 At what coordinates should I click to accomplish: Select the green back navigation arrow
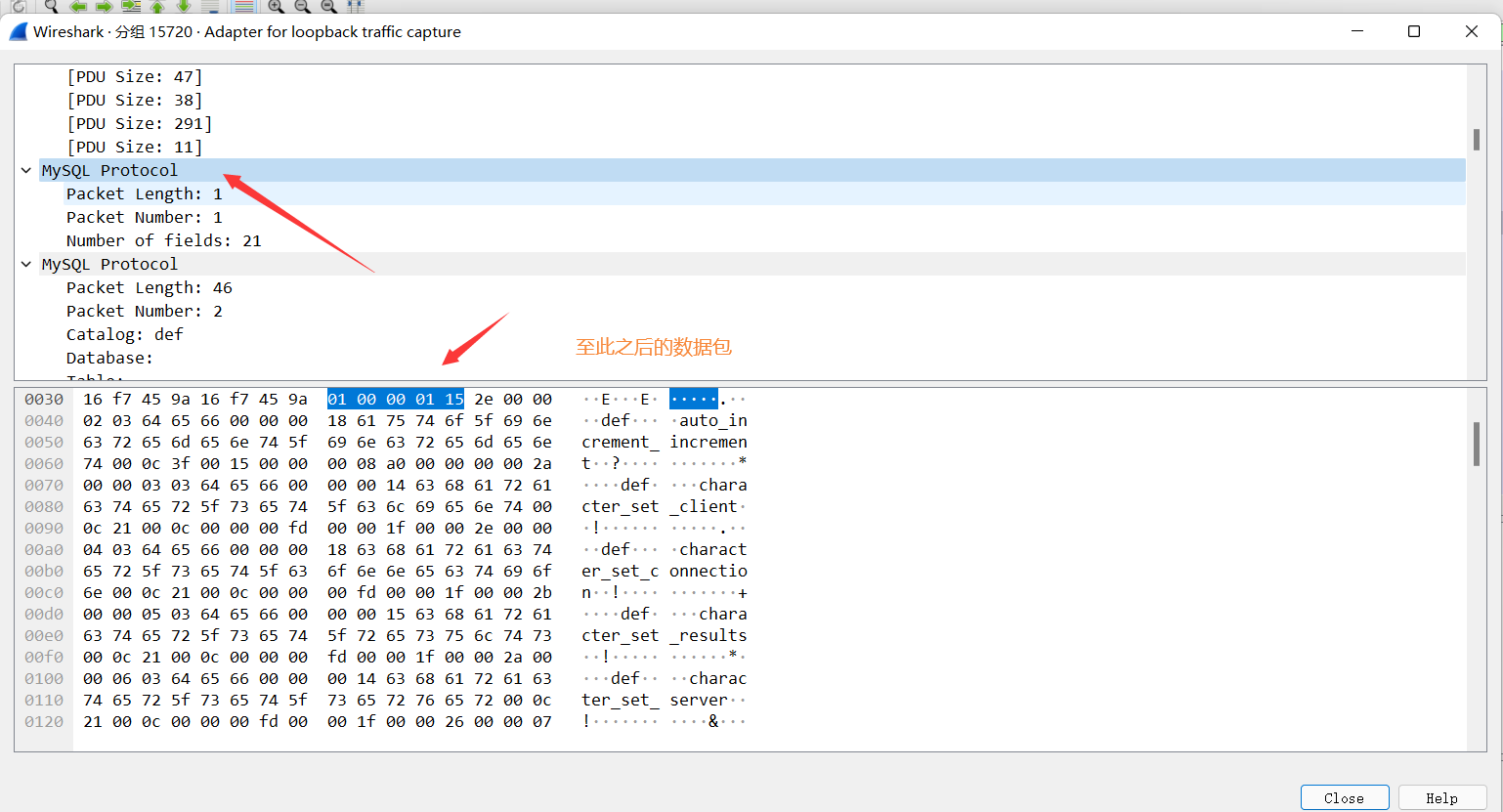(x=77, y=7)
